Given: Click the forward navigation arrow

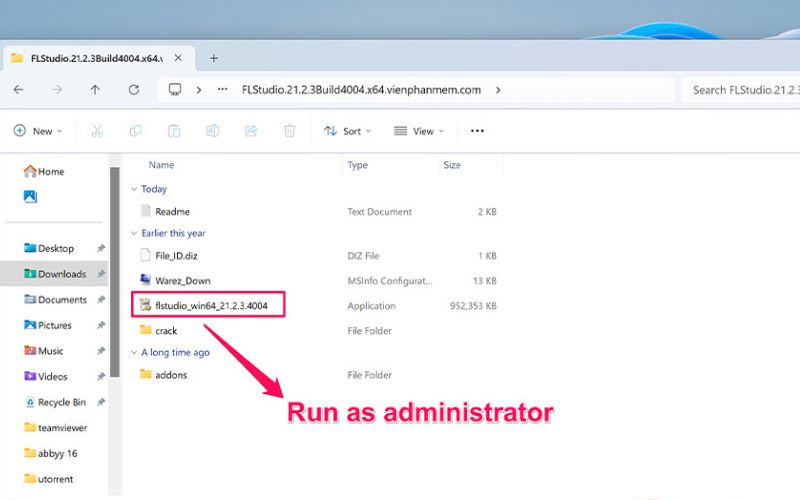Looking at the screenshot, I should [57, 90].
